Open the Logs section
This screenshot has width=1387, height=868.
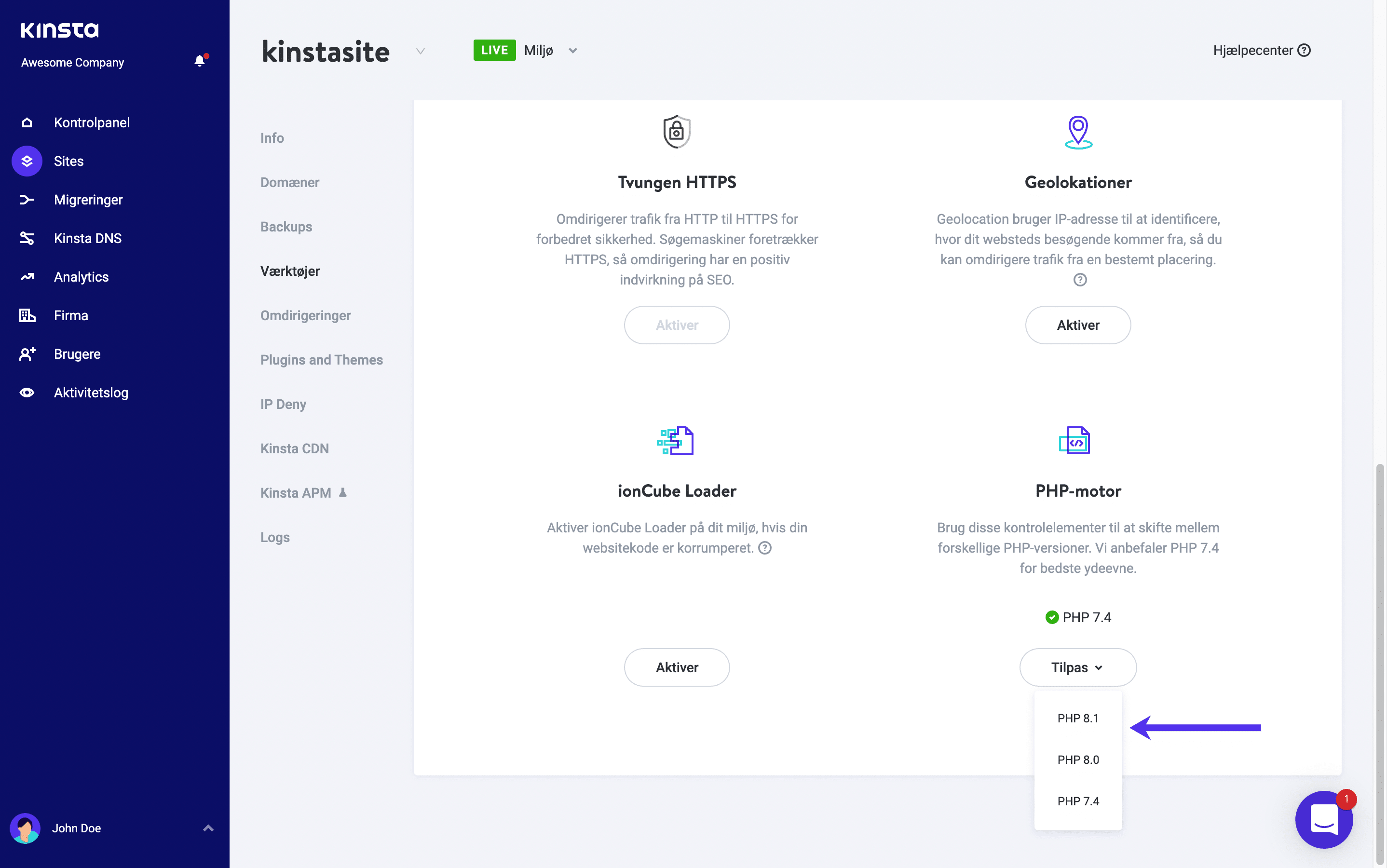pos(275,537)
